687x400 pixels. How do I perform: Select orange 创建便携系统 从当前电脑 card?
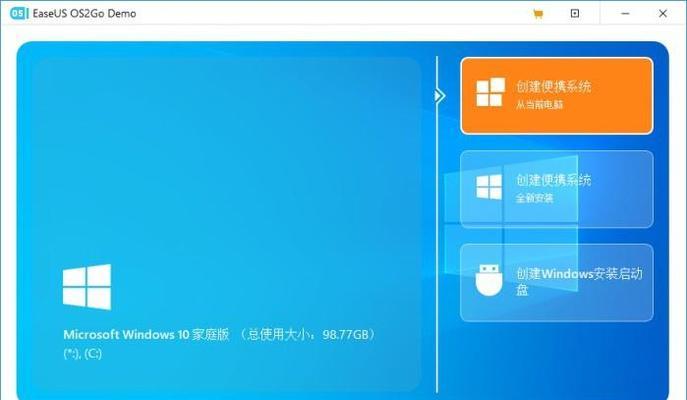click(x=557, y=96)
